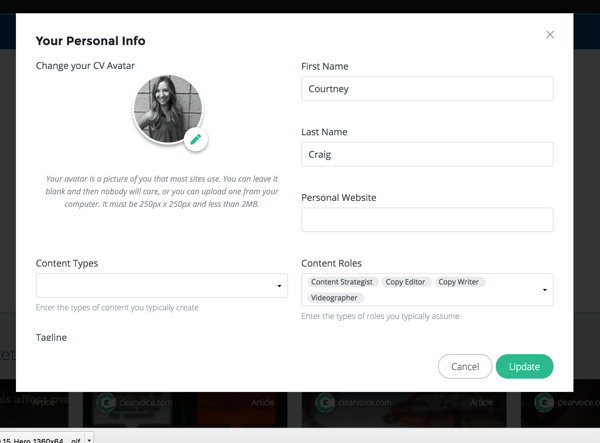600x443 pixels.
Task: Focus the First Name field
Action: pos(427,88)
